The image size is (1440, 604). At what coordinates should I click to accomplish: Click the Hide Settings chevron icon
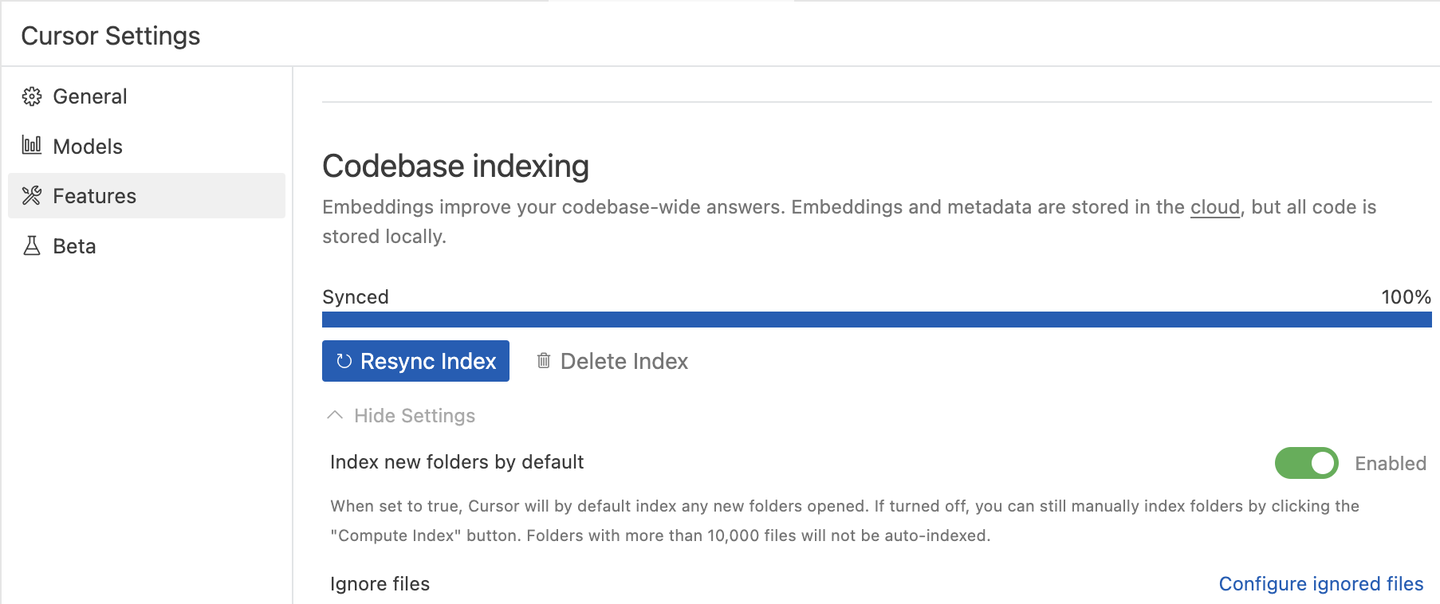[336, 415]
